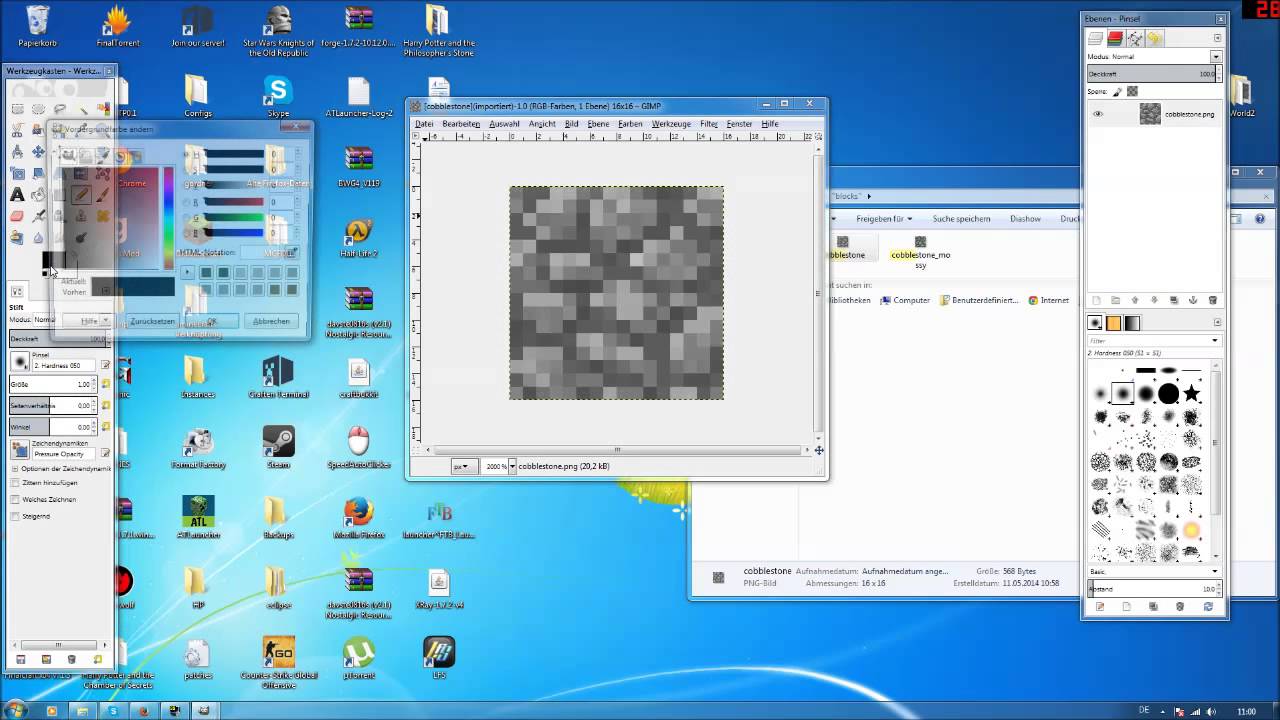Raise the layer with up arrow

point(1135,300)
